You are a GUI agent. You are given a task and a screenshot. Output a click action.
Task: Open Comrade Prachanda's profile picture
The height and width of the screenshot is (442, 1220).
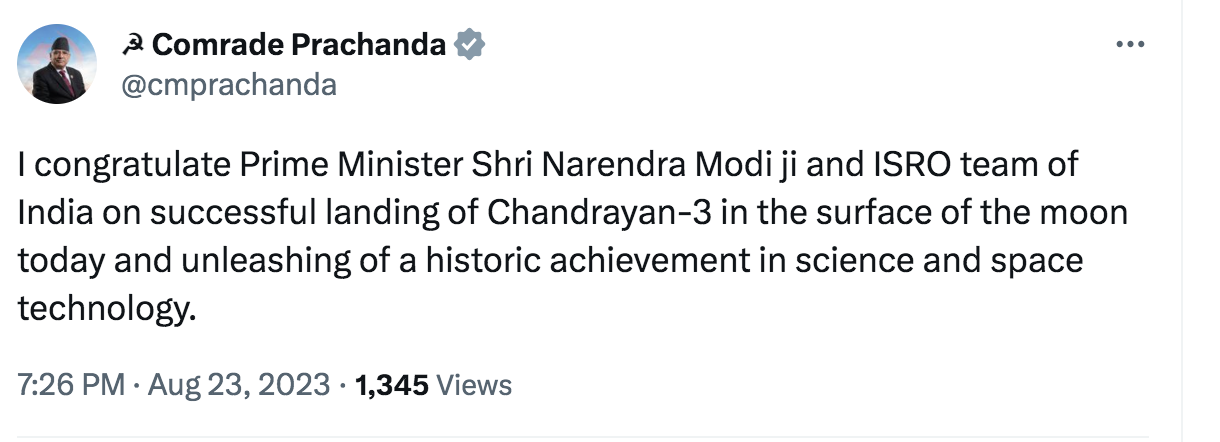pos(58,64)
